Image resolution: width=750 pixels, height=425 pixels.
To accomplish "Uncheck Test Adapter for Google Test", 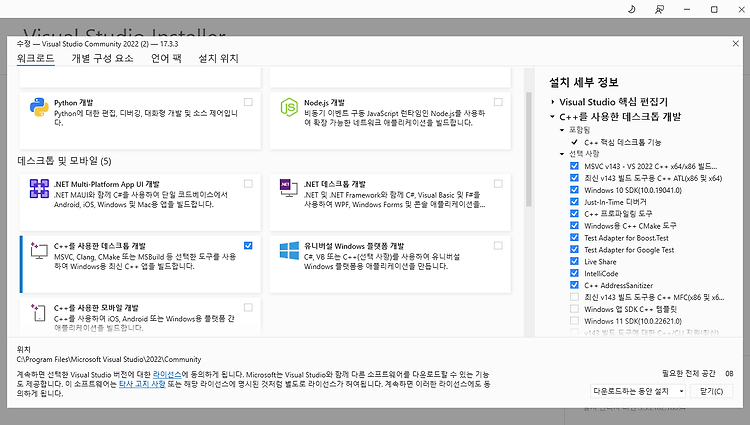I will click(574, 249).
